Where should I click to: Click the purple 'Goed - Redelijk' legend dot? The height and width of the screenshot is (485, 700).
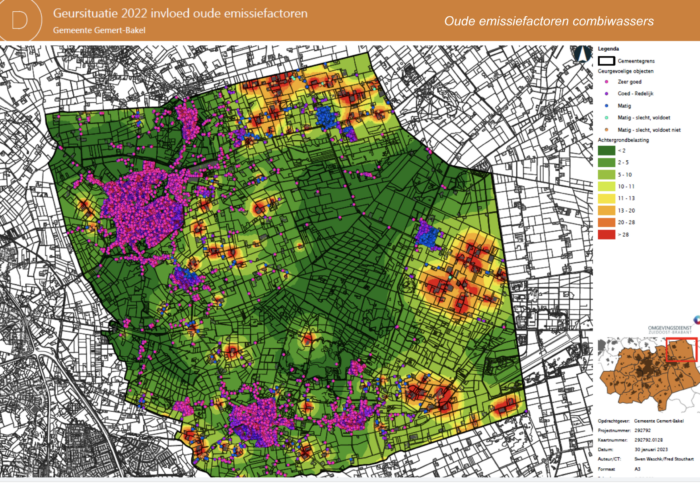pos(606,94)
